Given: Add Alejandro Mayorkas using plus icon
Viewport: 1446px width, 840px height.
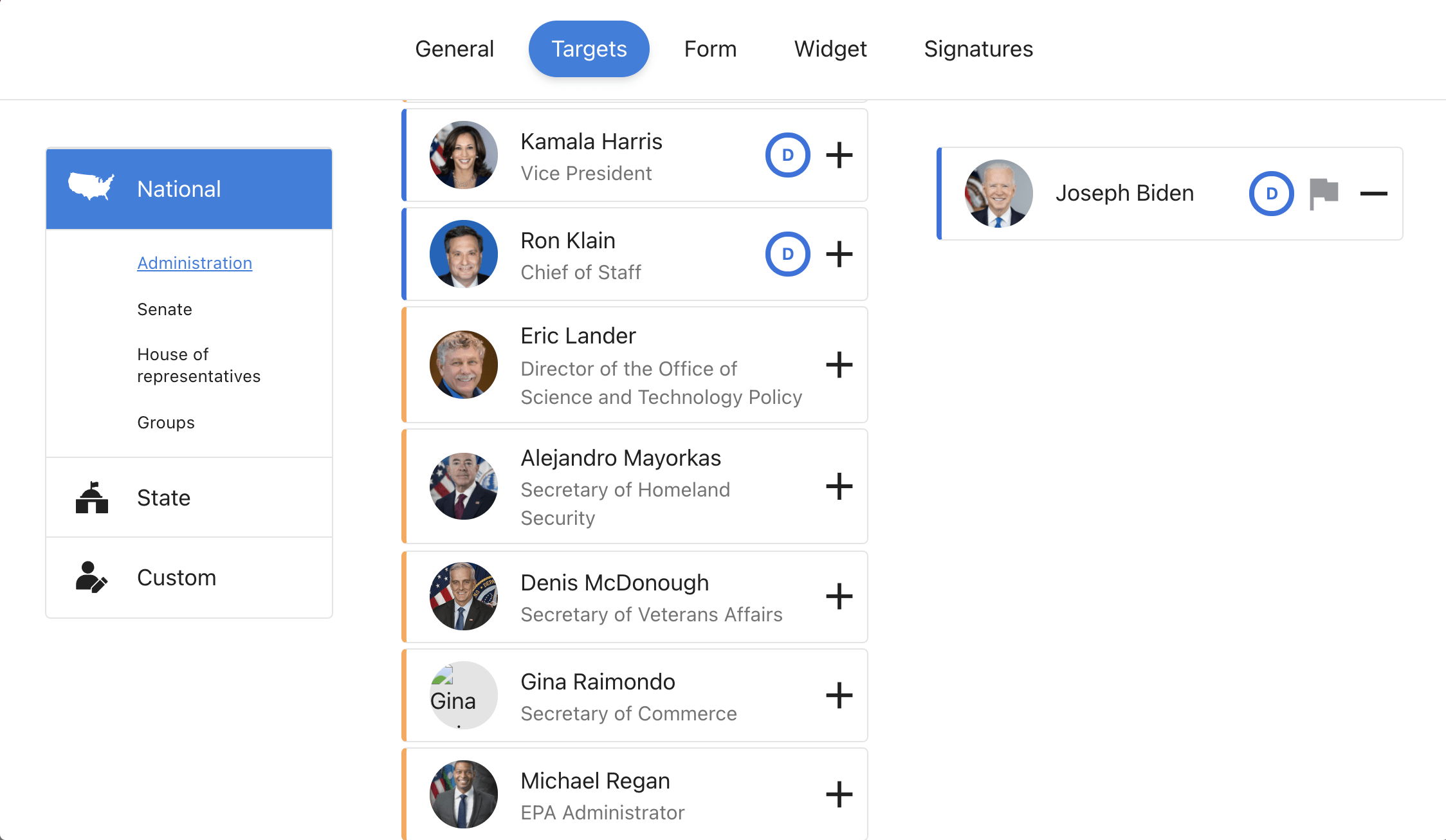Looking at the screenshot, I should [839, 486].
